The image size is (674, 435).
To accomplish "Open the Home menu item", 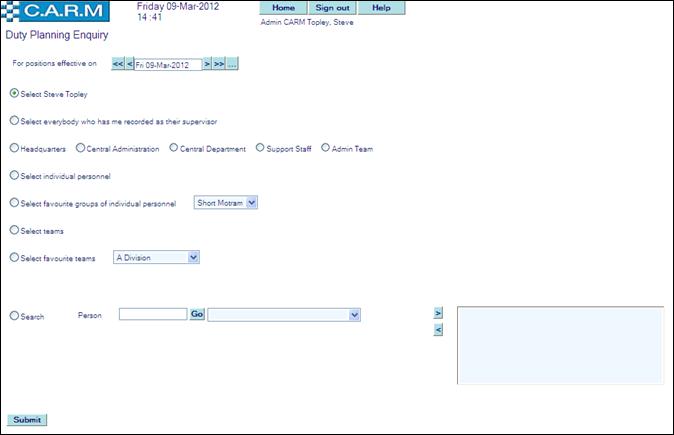I will pos(283,8).
